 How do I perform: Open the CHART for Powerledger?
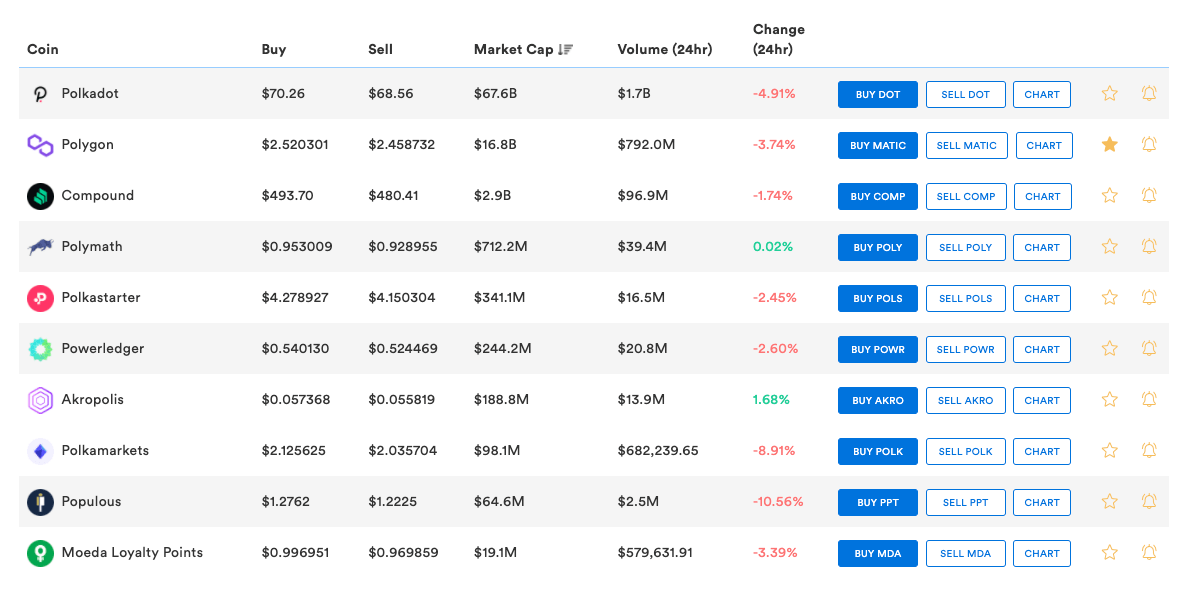click(1042, 350)
